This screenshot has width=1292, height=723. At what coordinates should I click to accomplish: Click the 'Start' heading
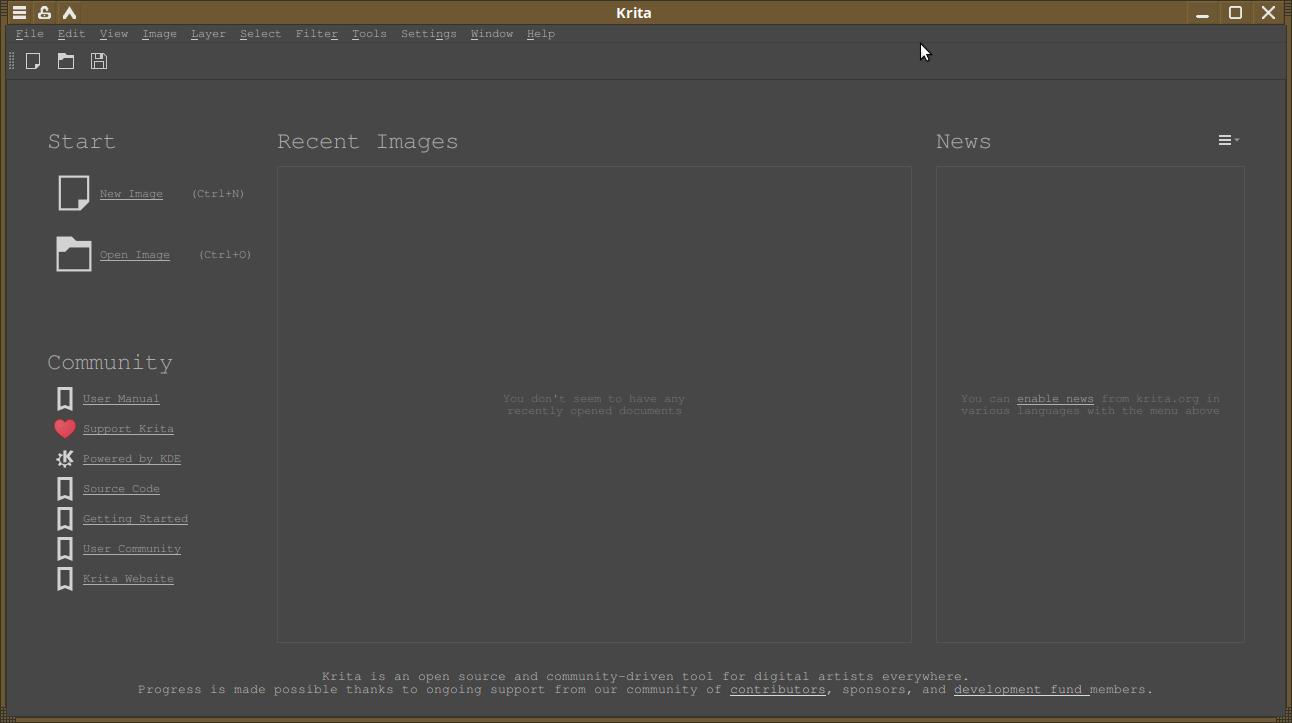[x=82, y=142]
